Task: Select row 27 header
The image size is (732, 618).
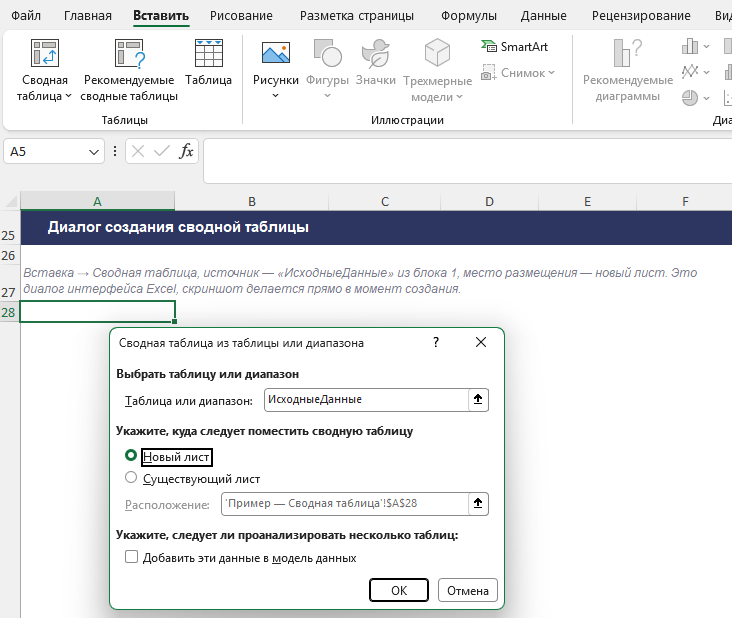Action: coord(8,283)
